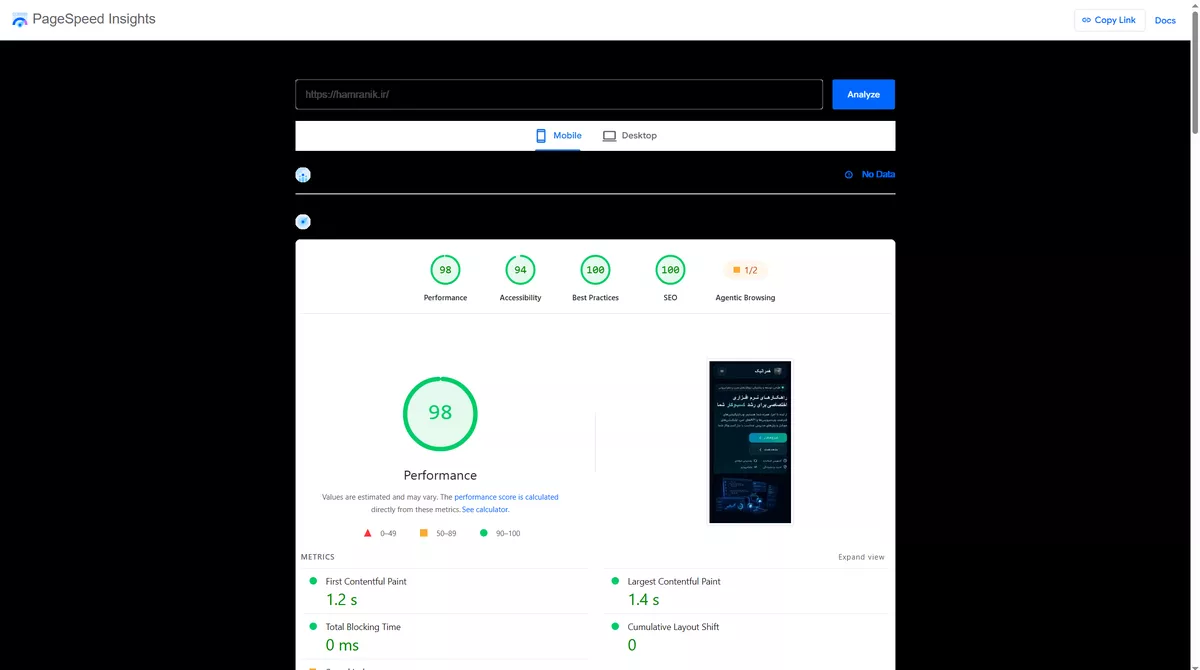Open the performance score is calculated link
This screenshot has width=1200, height=670.
pyautogui.click(x=506, y=497)
